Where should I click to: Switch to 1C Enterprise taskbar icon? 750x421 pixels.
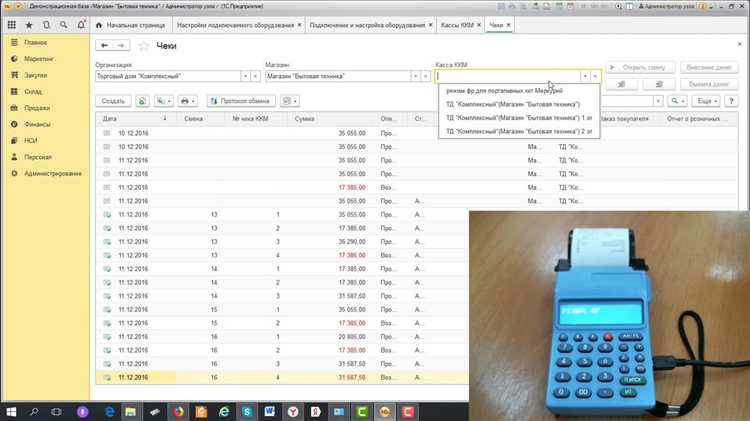click(385, 411)
